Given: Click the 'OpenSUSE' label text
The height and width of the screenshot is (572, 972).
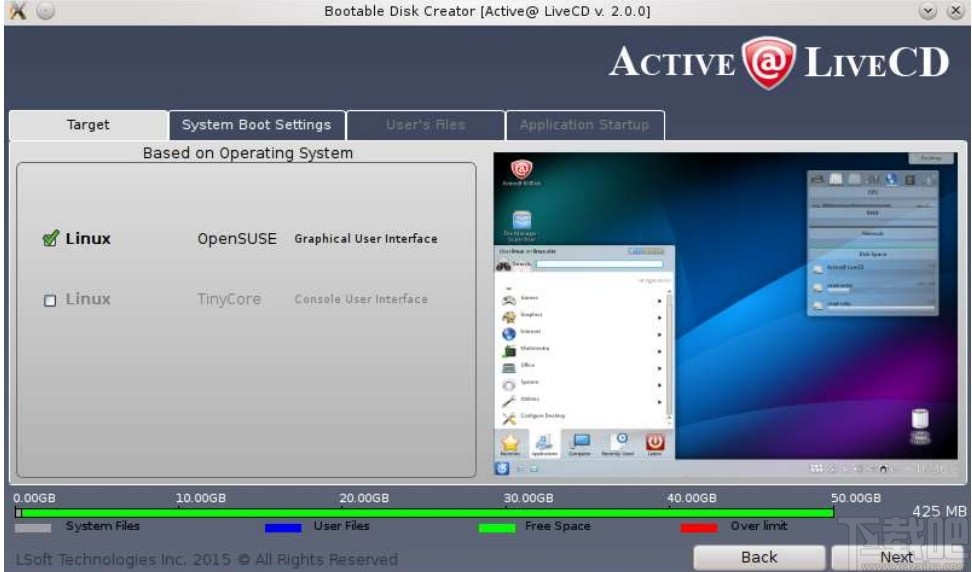Looking at the screenshot, I should coord(237,239).
